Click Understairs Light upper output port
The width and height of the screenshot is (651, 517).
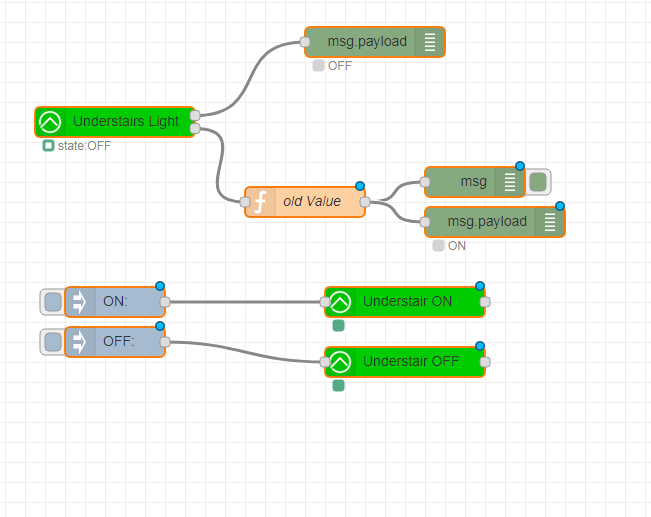click(x=195, y=115)
